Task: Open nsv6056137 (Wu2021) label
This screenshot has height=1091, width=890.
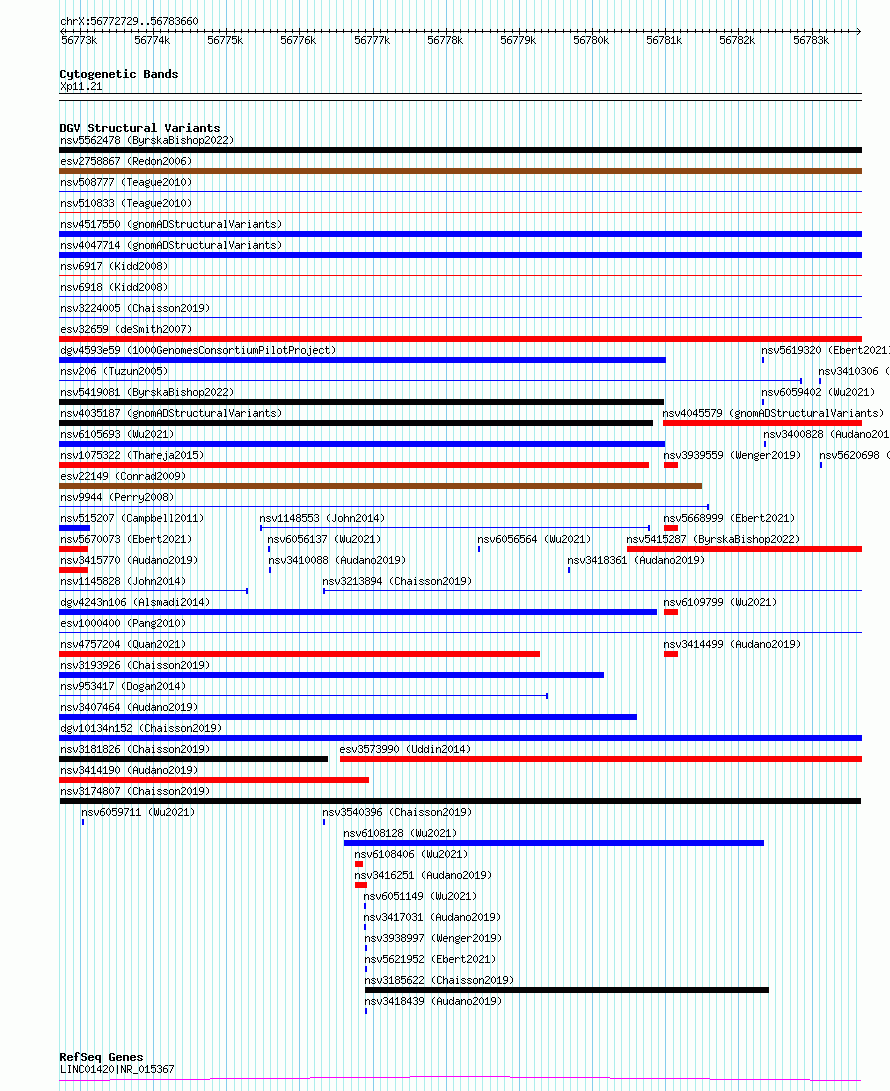Action: pos(324,539)
